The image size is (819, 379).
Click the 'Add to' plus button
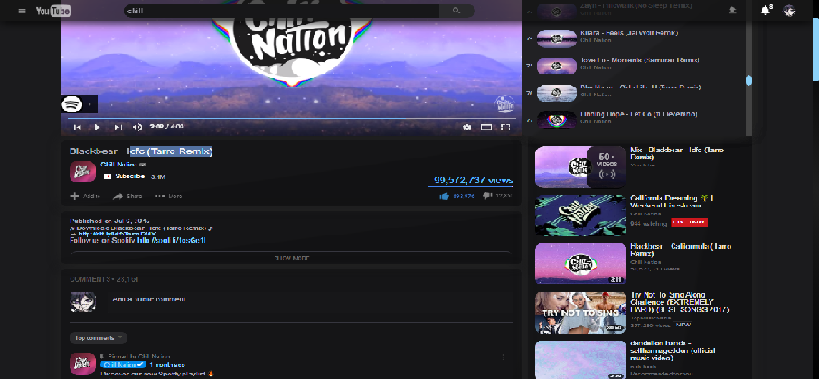pyautogui.click(x=85, y=196)
